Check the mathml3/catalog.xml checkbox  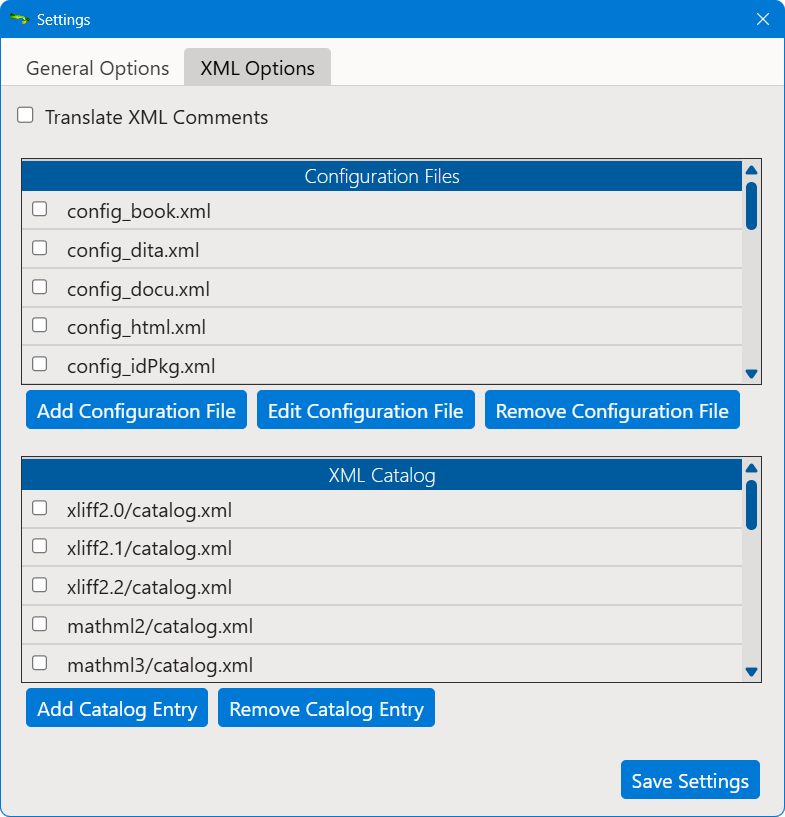(40, 663)
